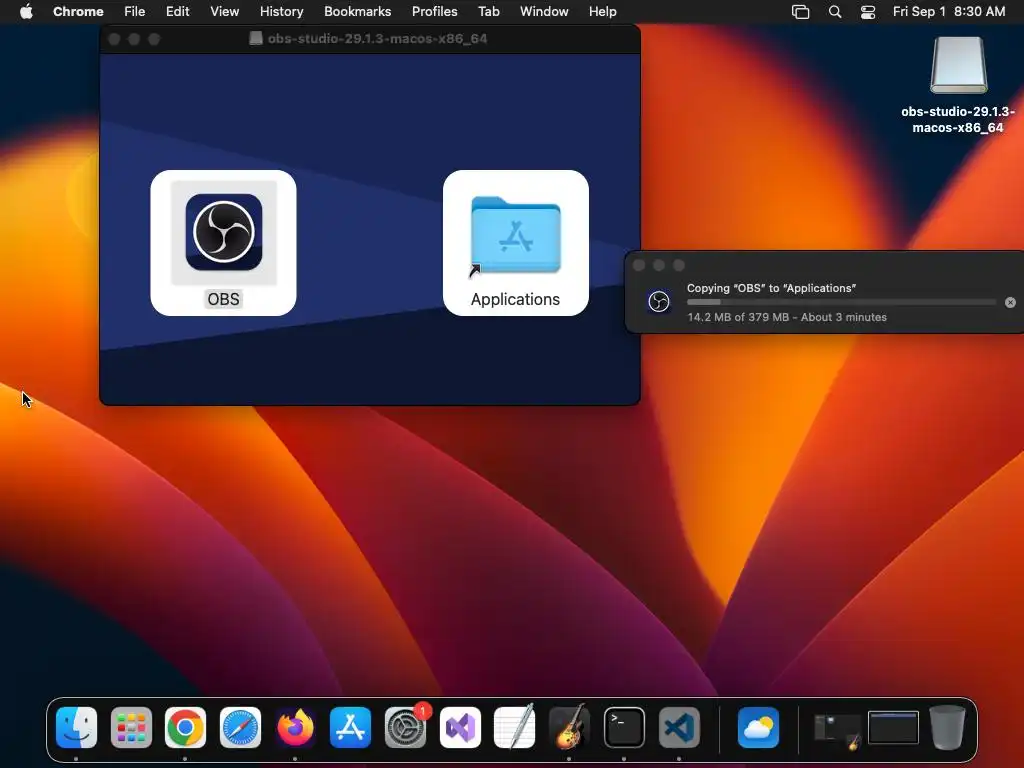Open Stage Manager menu bar icon

tap(801, 12)
